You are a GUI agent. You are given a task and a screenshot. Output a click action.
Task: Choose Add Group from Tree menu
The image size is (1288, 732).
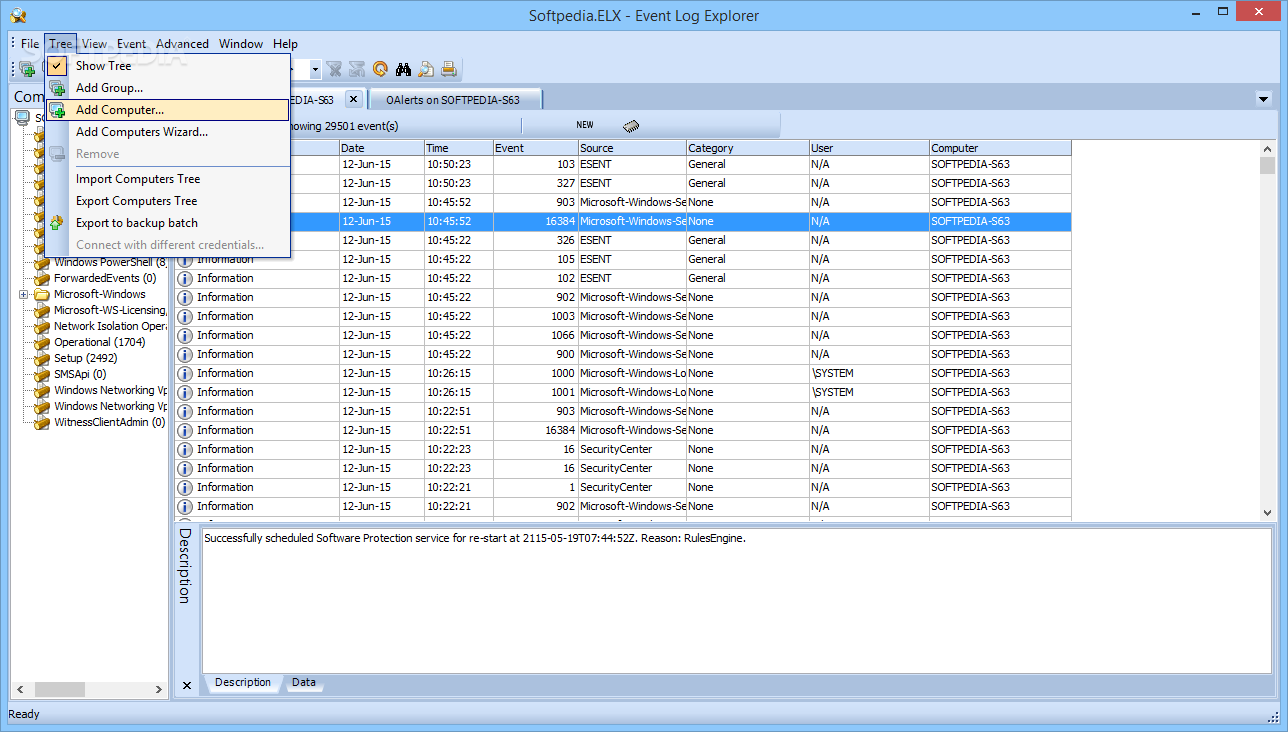click(x=168, y=88)
